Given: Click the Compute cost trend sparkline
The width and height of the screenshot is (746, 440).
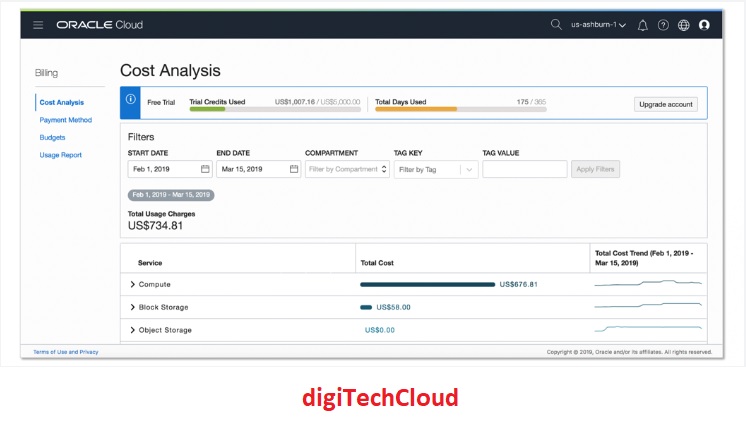Looking at the screenshot, I should point(648,284).
